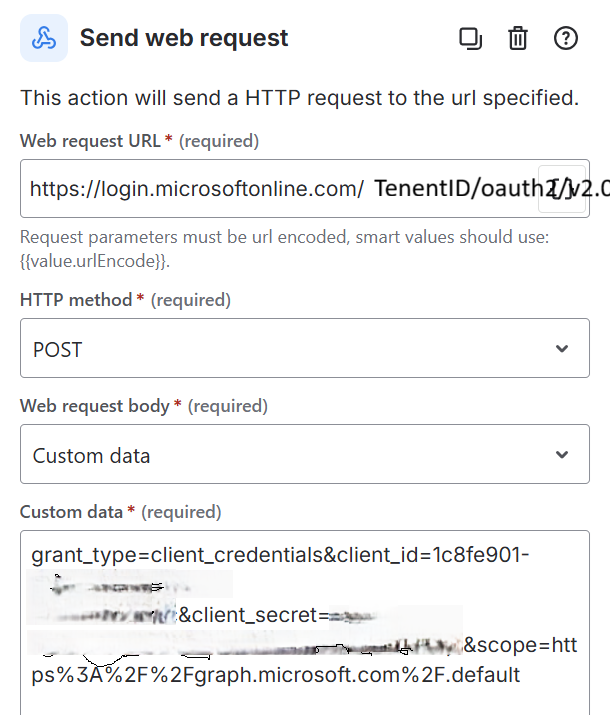Viewport: 610px width, 715px height.
Task: Click the "HTTP method" field label
Action: pyautogui.click(x=76, y=300)
